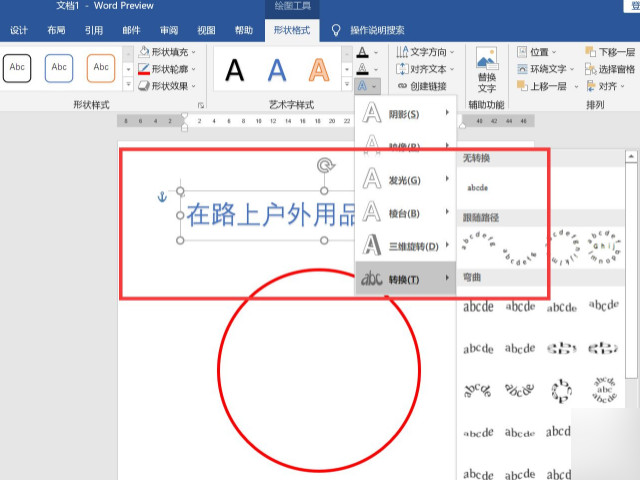Open the 环绕文字 dropdown
This screenshot has height=480, width=640.
click(545, 69)
